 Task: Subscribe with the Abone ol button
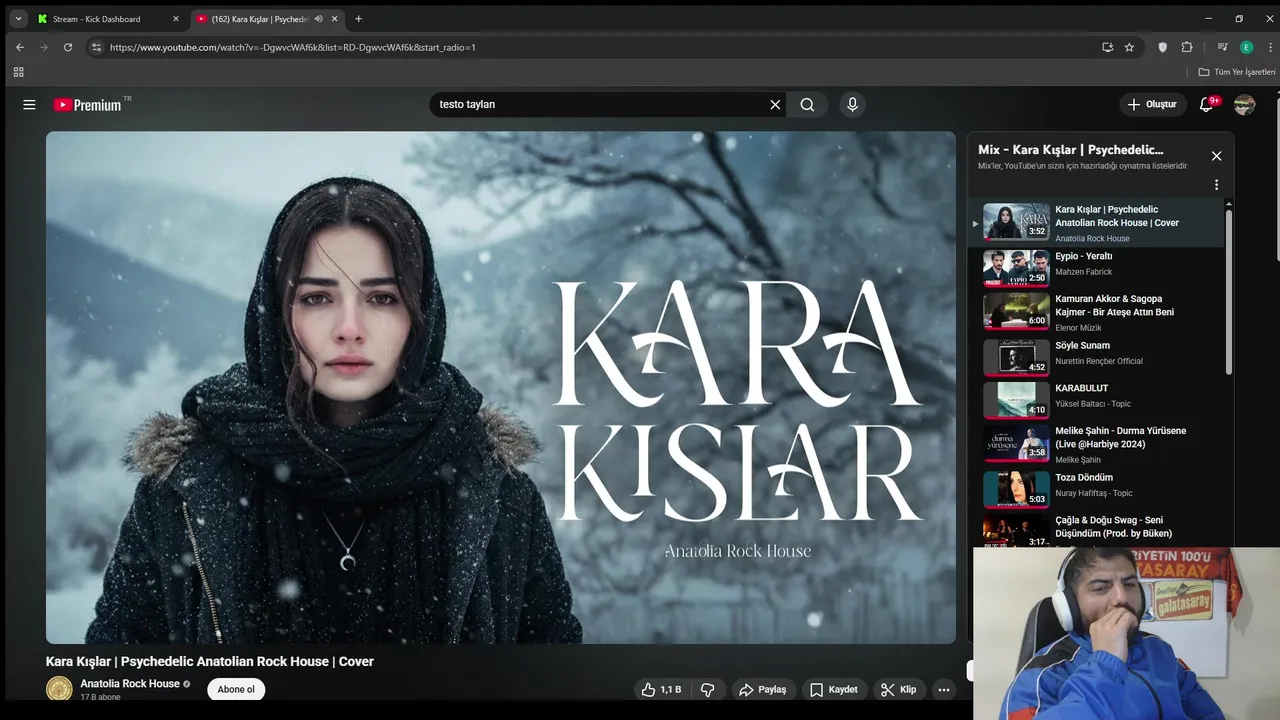[x=236, y=689]
